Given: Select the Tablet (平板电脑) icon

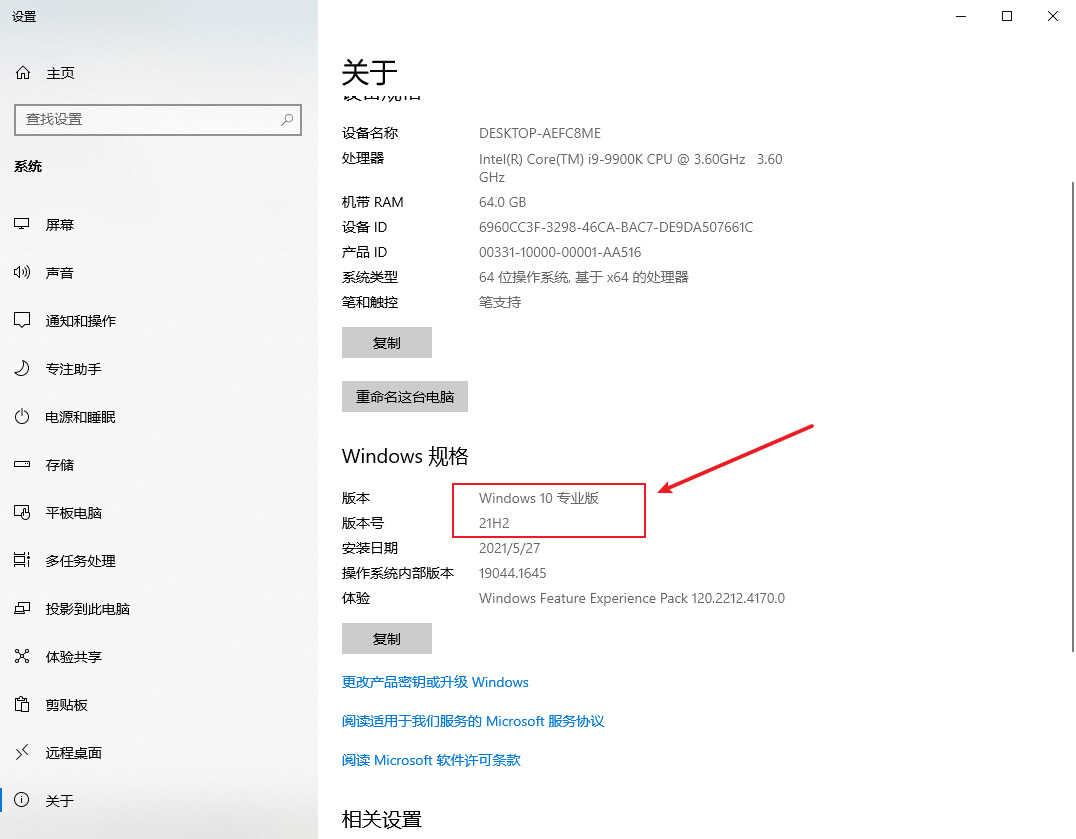Looking at the screenshot, I should [22, 513].
